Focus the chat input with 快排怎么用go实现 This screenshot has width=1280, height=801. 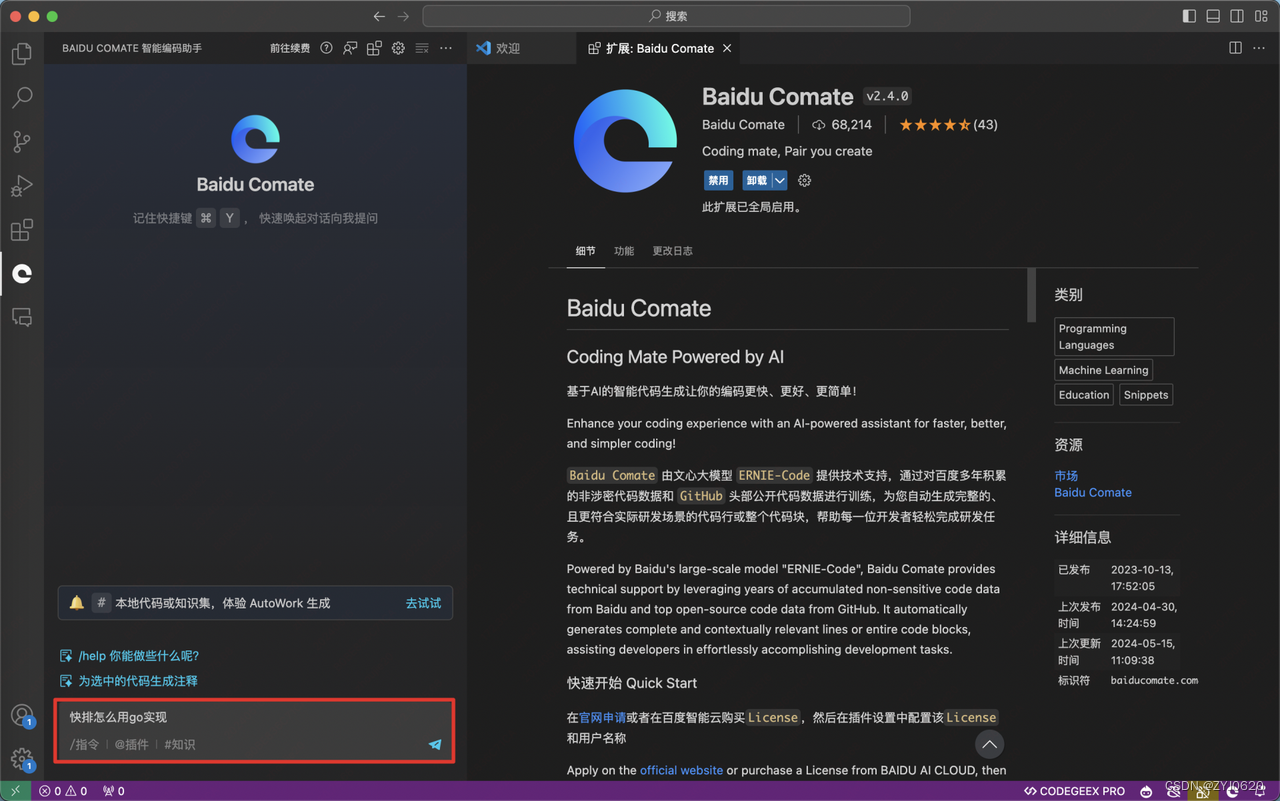coord(254,717)
